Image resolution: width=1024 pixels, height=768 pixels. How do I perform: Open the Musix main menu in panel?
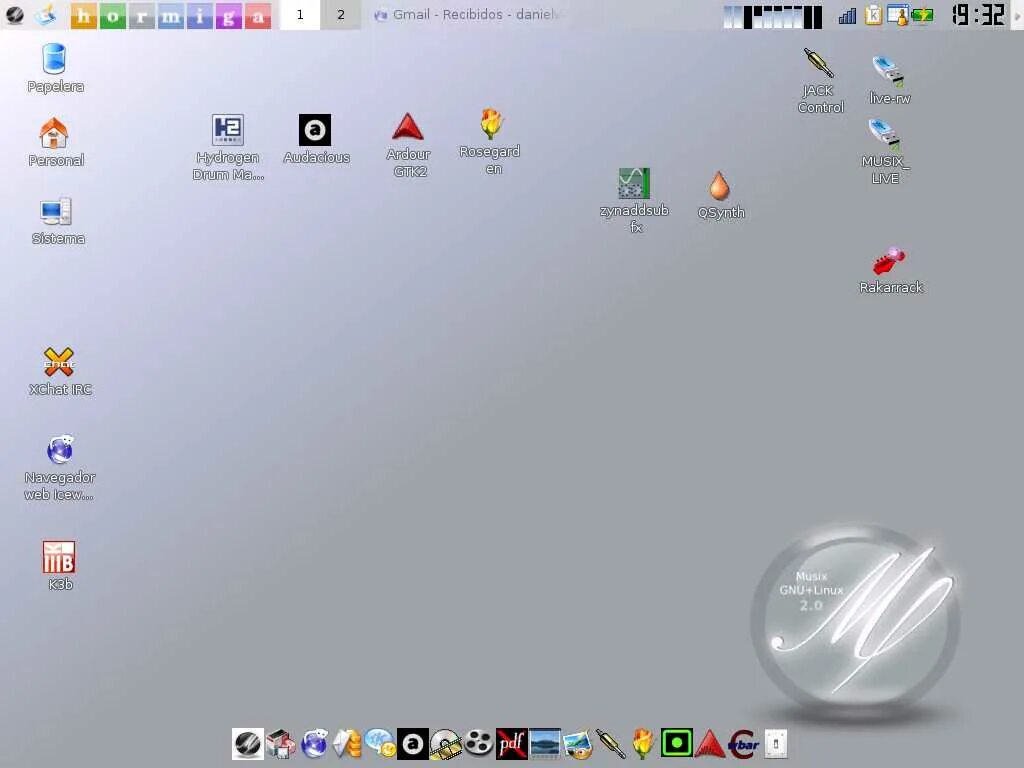pos(15,14)
